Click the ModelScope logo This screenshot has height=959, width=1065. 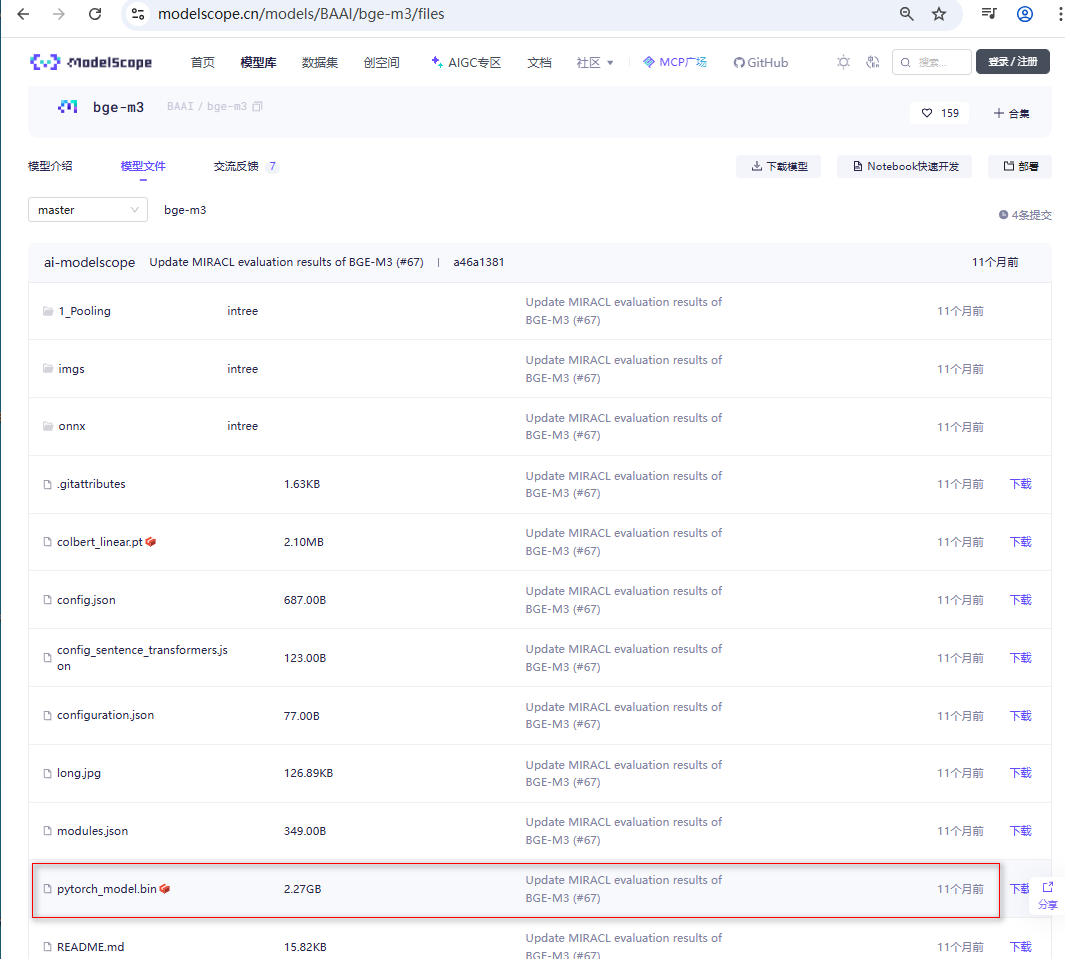coord(91,62)
